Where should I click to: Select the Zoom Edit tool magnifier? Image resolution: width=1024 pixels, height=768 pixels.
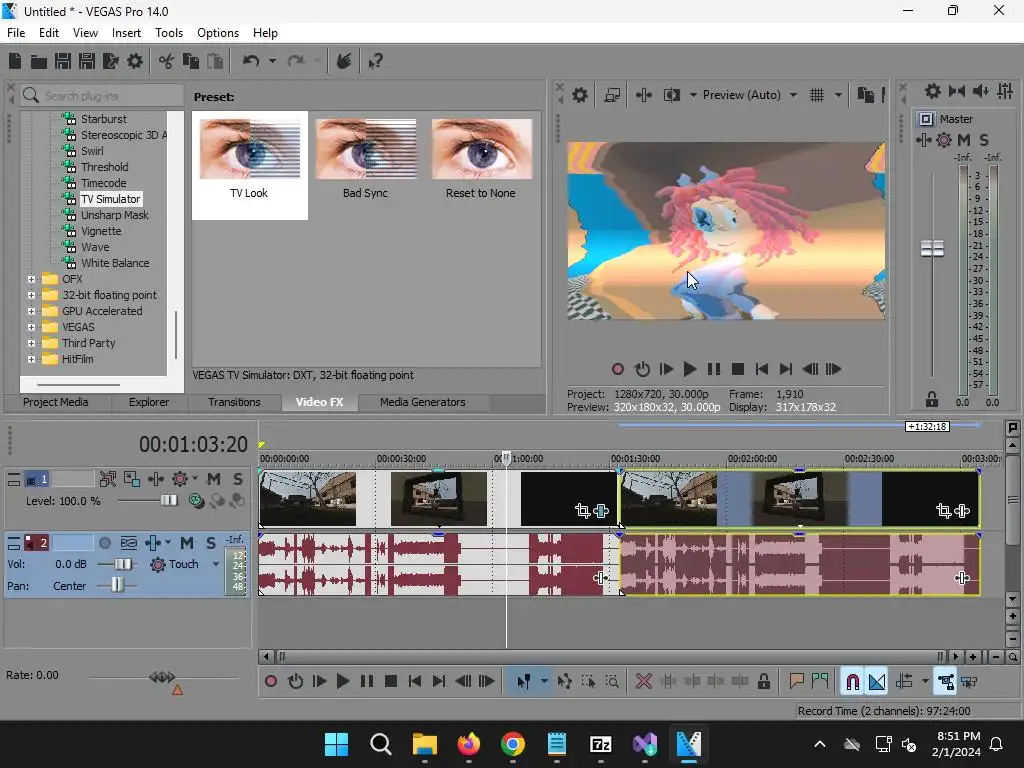612,682
